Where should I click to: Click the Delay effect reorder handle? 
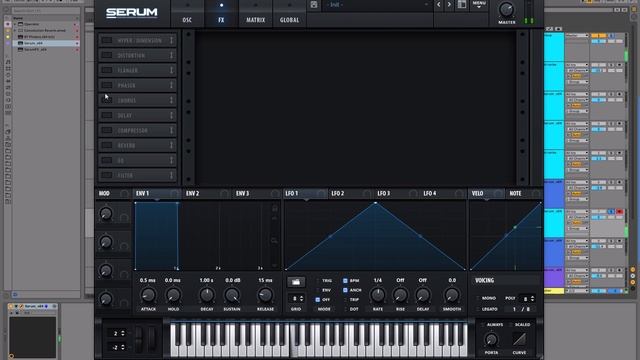(171, 115)
